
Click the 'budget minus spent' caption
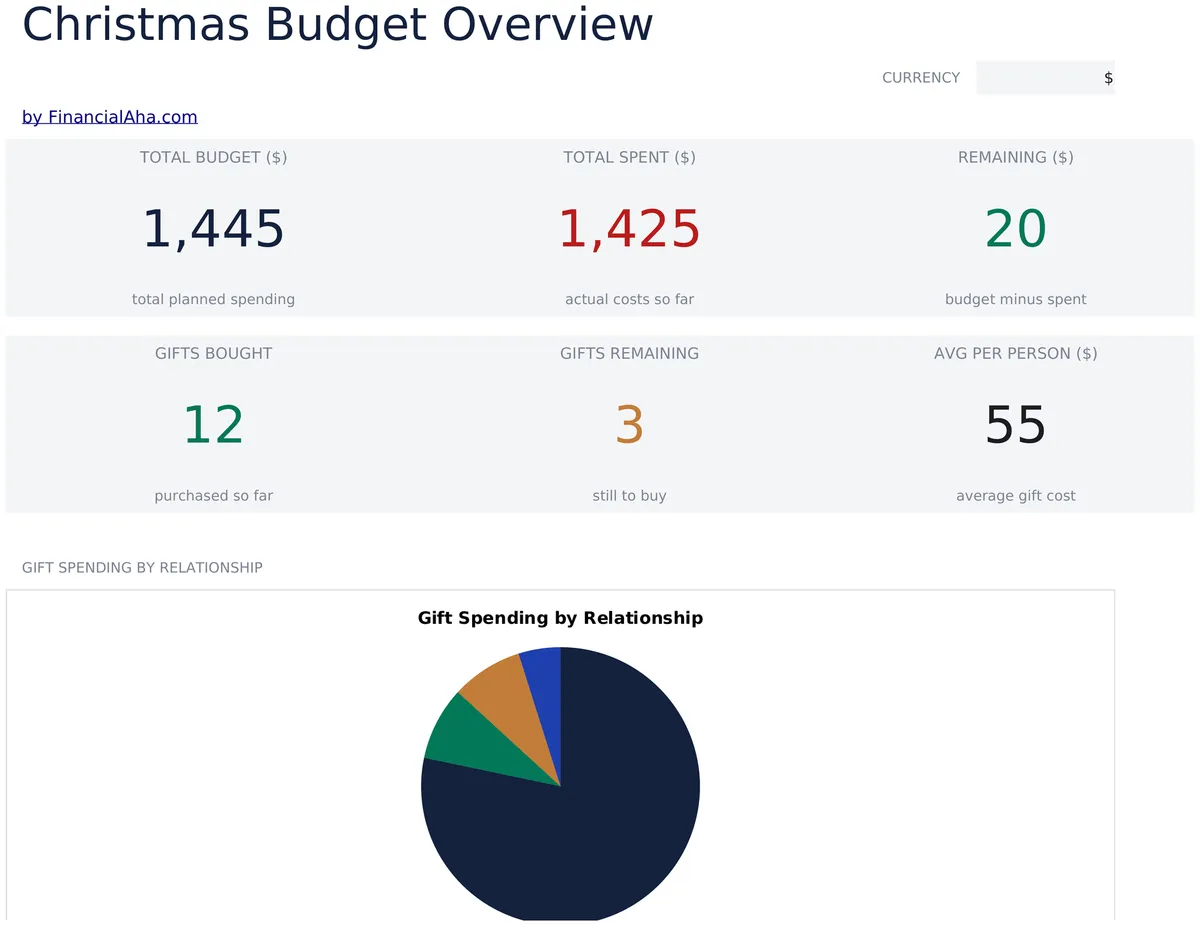(1016, 299)
